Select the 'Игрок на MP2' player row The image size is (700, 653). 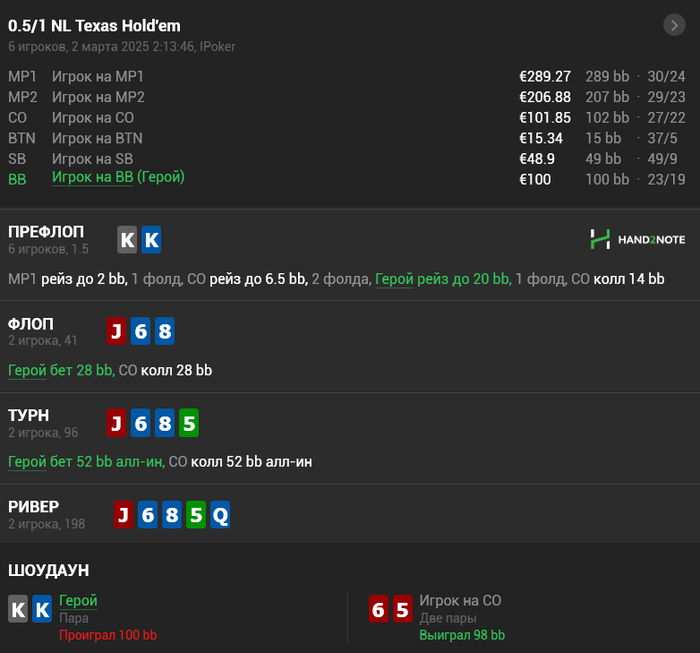346,97
